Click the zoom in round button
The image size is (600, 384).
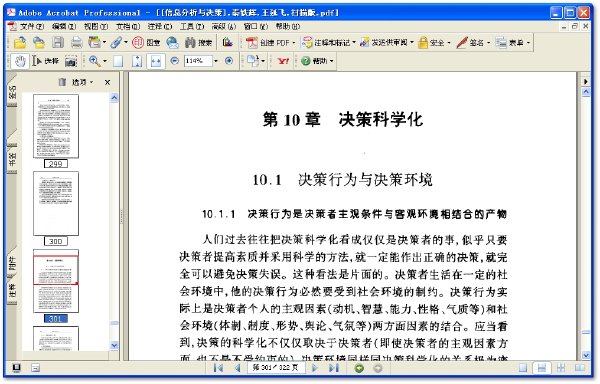tap(229, 61)
